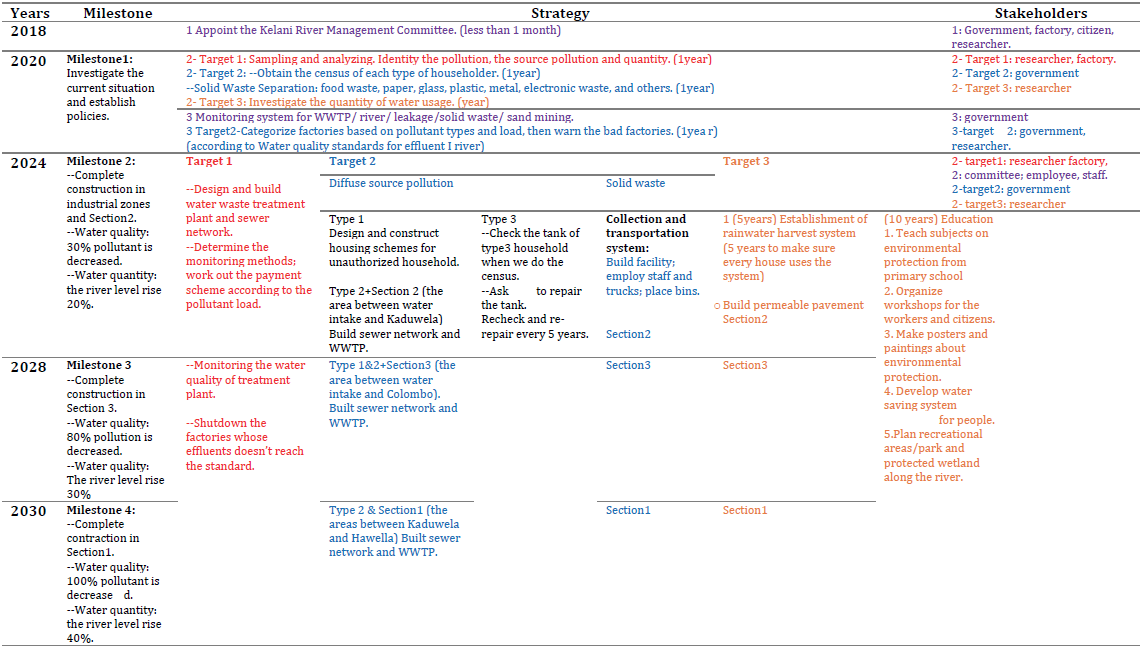This screenshot has width=1142, height=649.
Task: Click the Type 3 household heading
Action: [x=499, y=219]
